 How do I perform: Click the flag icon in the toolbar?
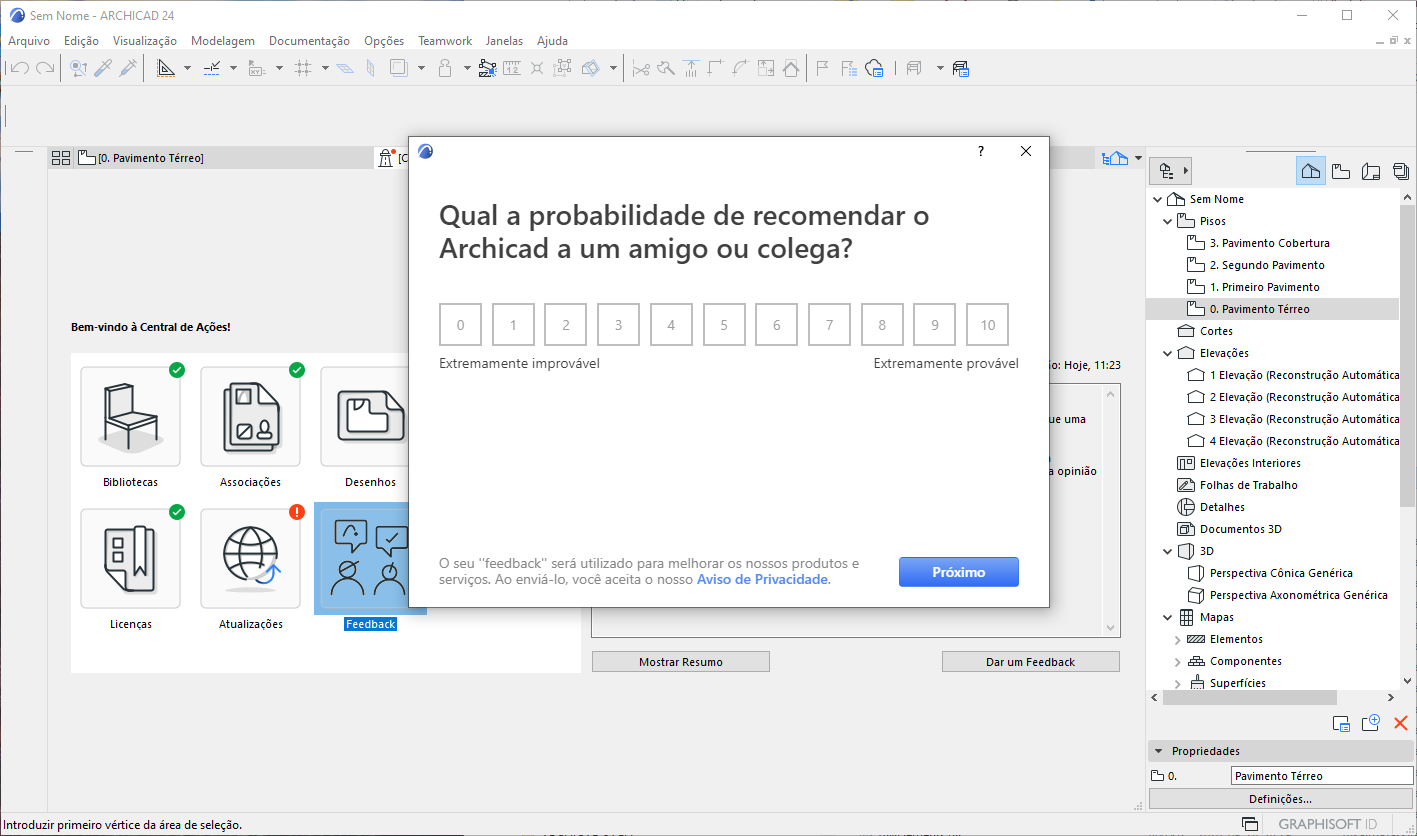pos(823,68)
